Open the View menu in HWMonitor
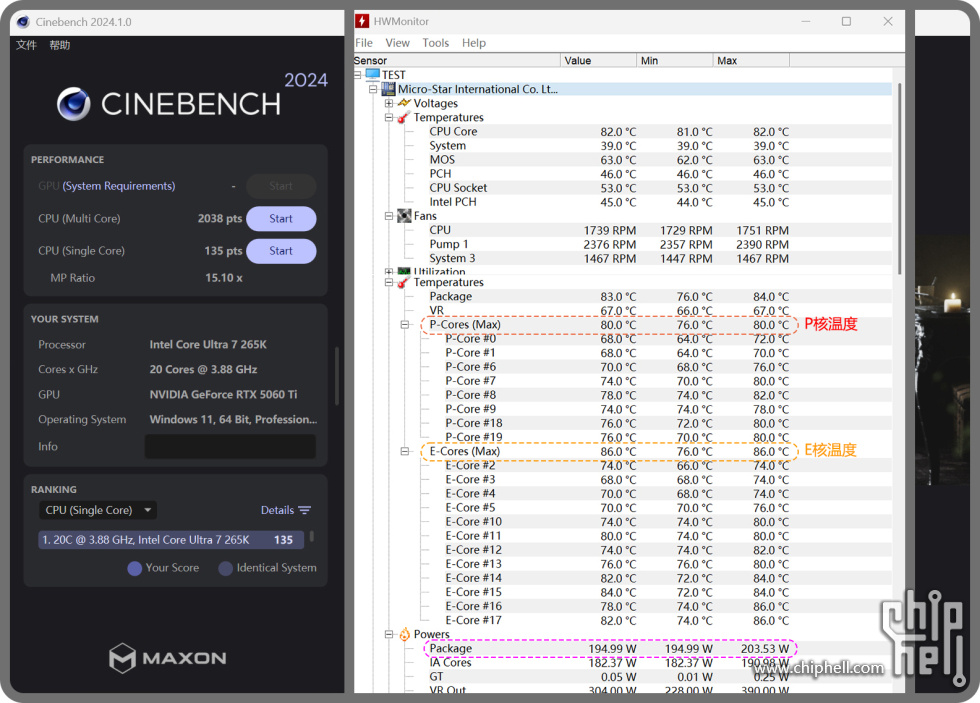Image resolution: width=980 pixels, height=703 pixels. pyautogui.click(x=398, y=42)
